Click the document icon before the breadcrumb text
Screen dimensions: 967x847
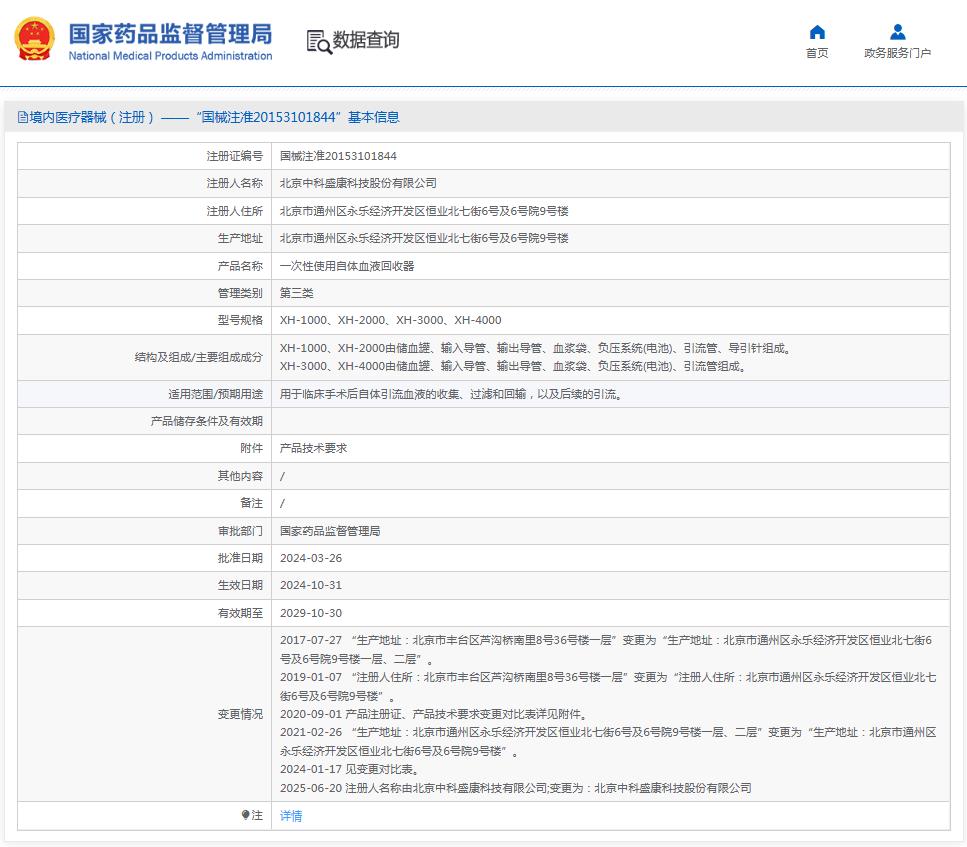click(x=24, y=116)
